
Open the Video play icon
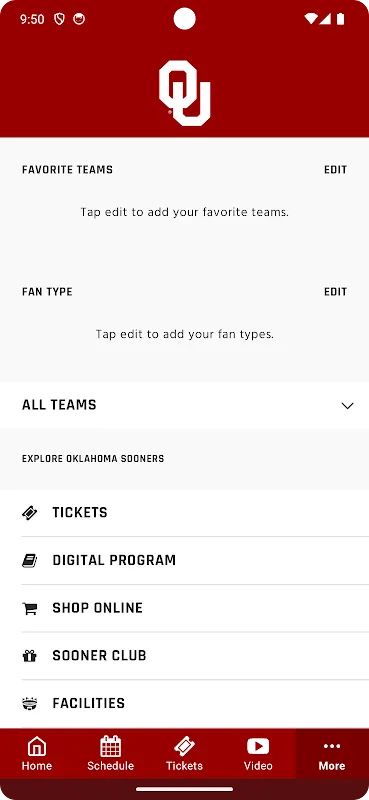(x=258, y=746)
